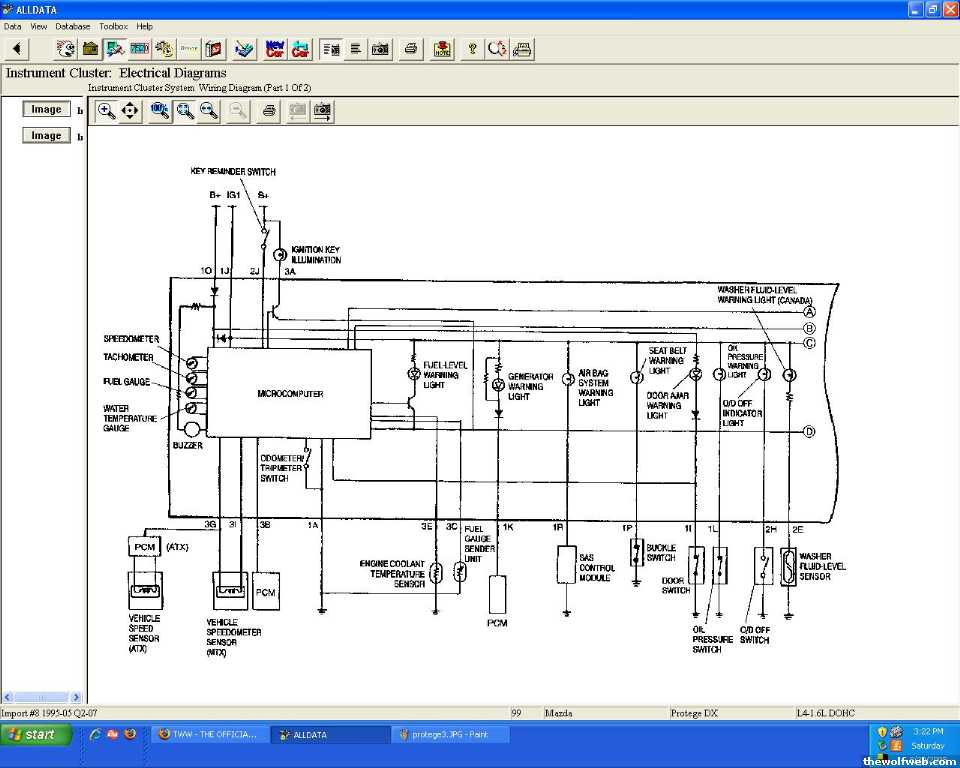Click the second Image button in sidebar
Viewport: 960px width, 768px height.
pyautogui.click(x=46, y=136)
